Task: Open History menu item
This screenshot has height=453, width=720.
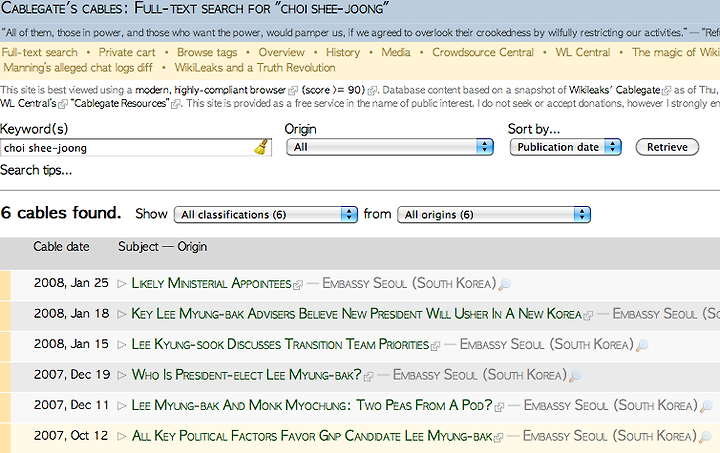Action: click(343, 52)
